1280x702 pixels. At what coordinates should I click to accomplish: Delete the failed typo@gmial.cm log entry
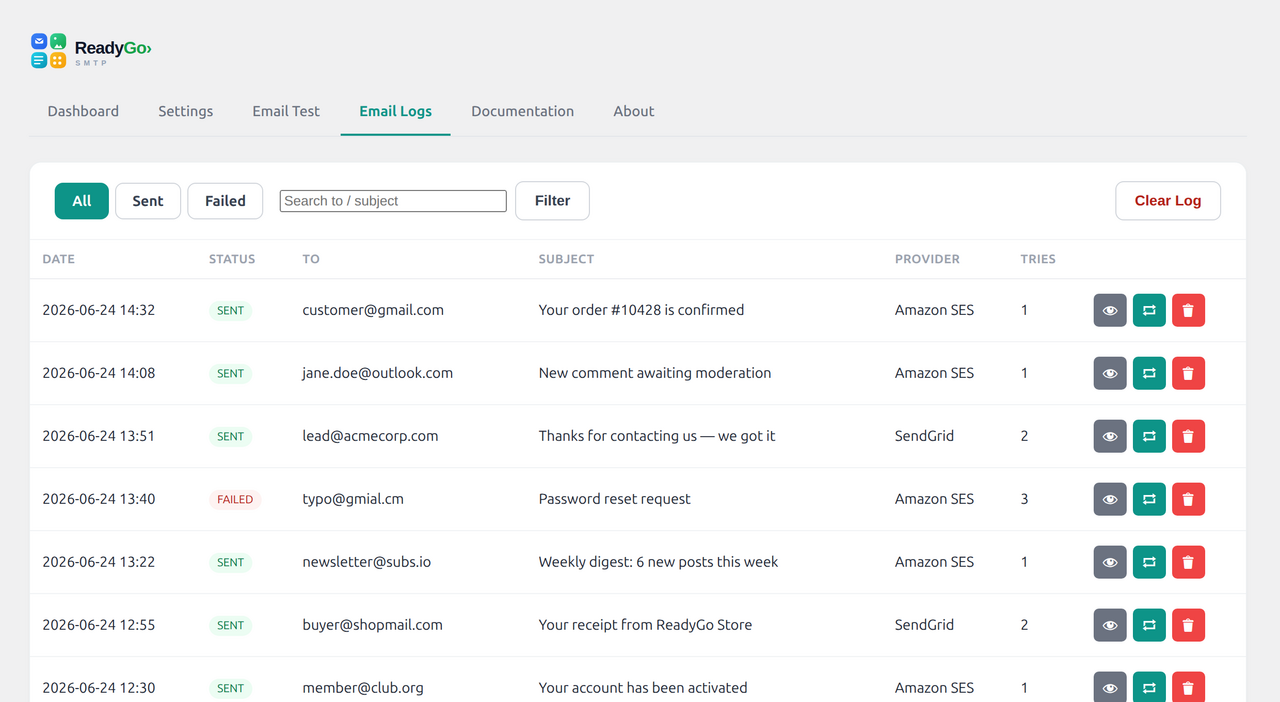(x=1188, y=499)
